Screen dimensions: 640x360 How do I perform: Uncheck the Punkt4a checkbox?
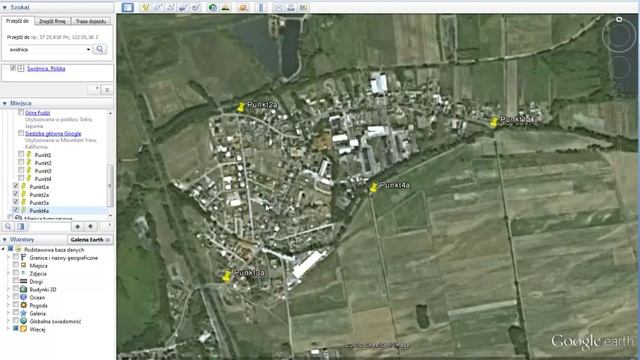16,210
